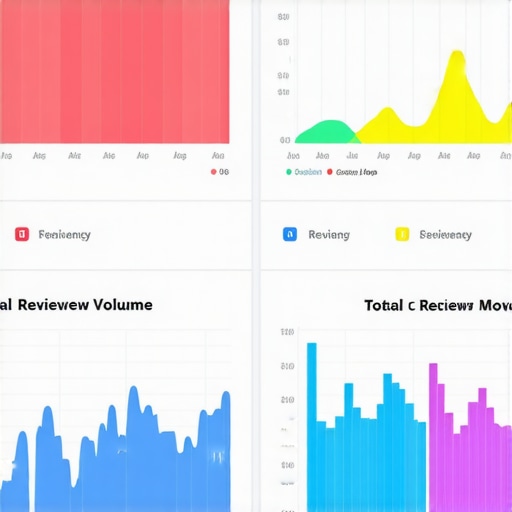
Task: Select the Seeviency label
Action: [445, 235]
